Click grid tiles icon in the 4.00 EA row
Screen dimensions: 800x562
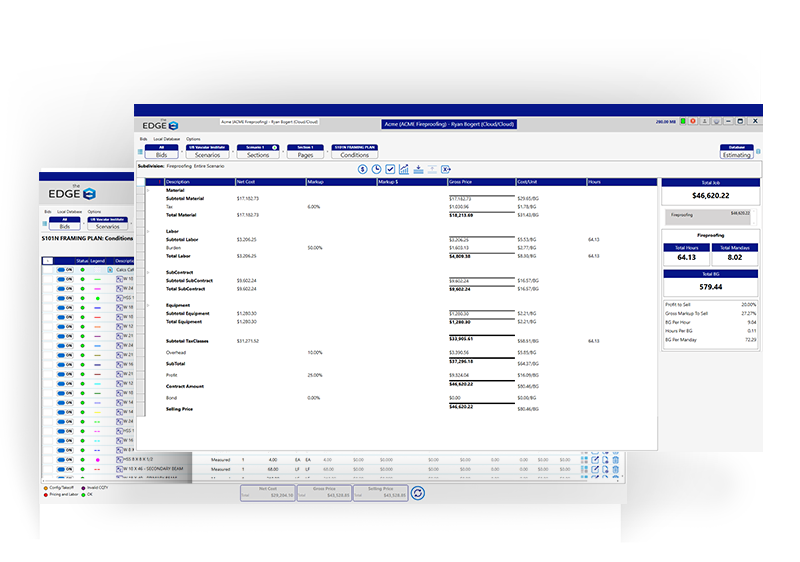584,460
